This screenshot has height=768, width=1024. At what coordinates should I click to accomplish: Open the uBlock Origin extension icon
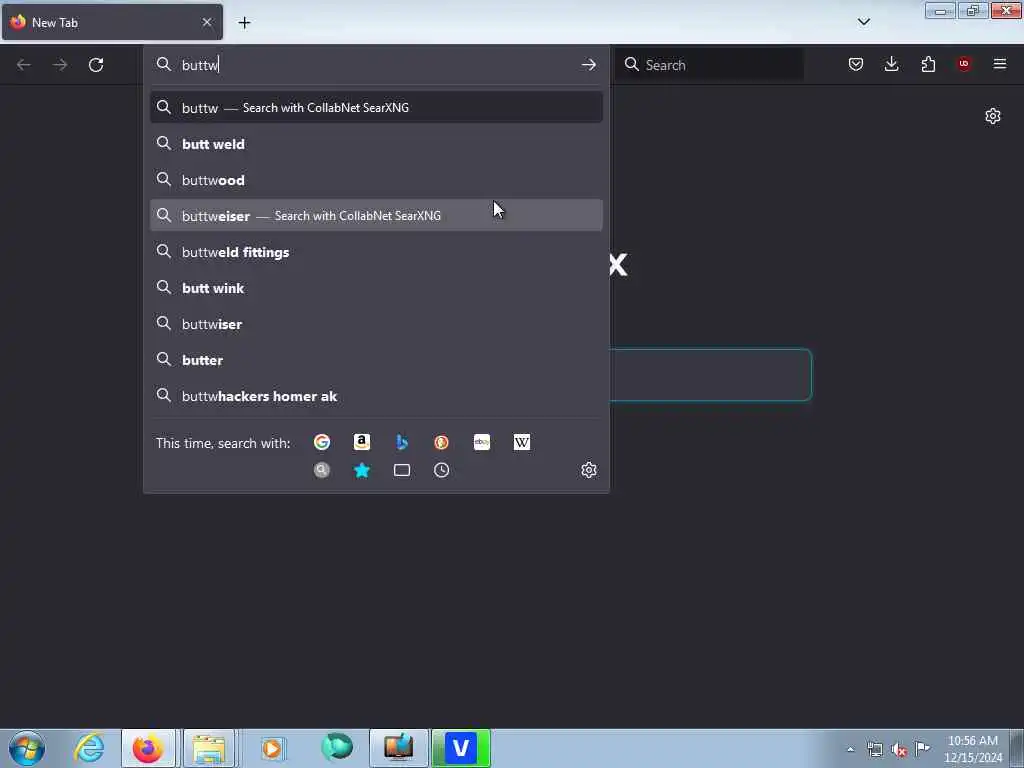(x=964, y=64)
